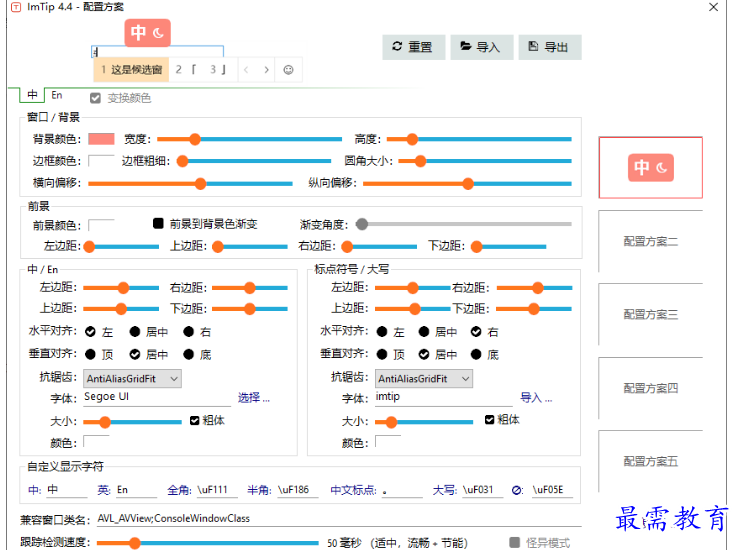737x550 pixels.
Task: Close the ImTip configuration window
Action: point(713,7)
